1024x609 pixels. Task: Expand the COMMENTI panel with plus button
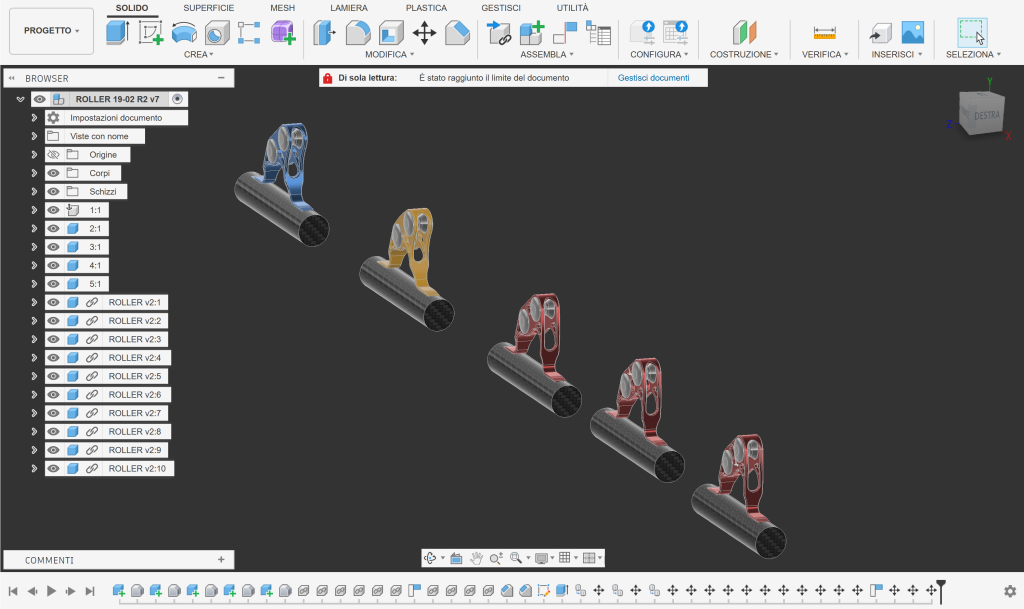[220, 560]
